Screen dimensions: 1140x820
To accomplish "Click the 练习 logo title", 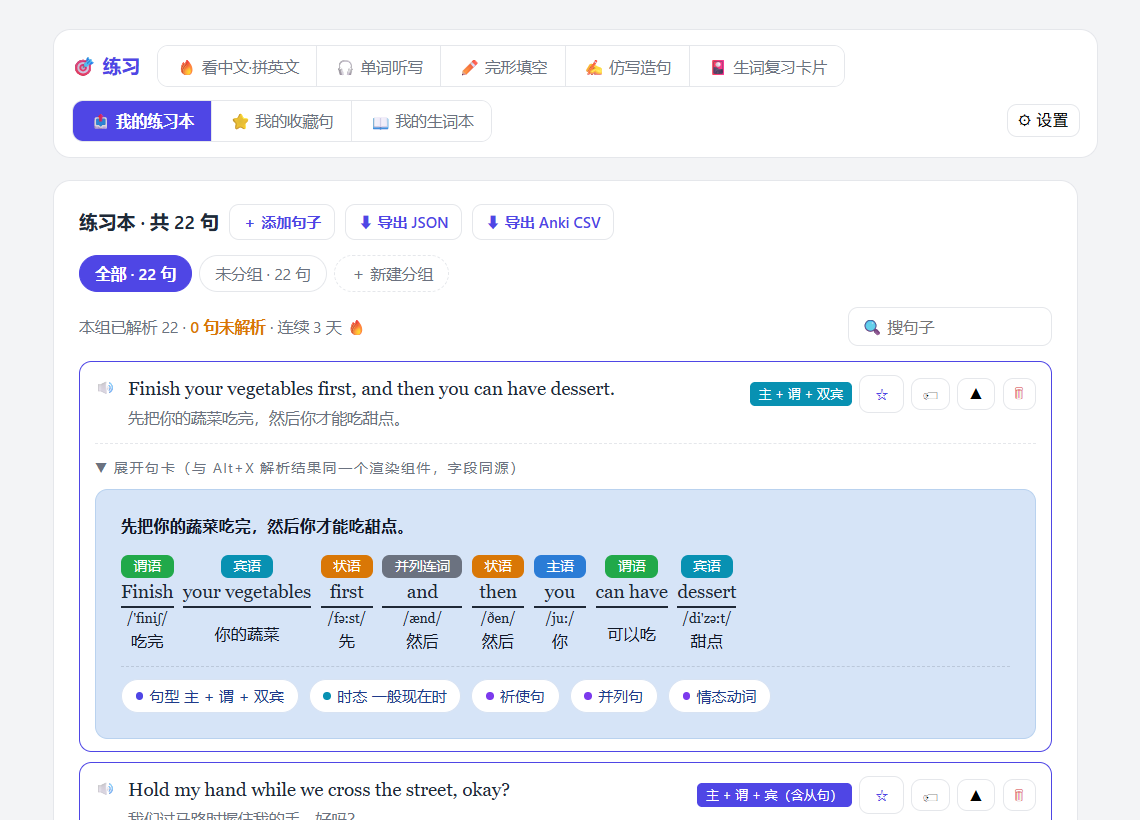I will (x=108, y=67).
